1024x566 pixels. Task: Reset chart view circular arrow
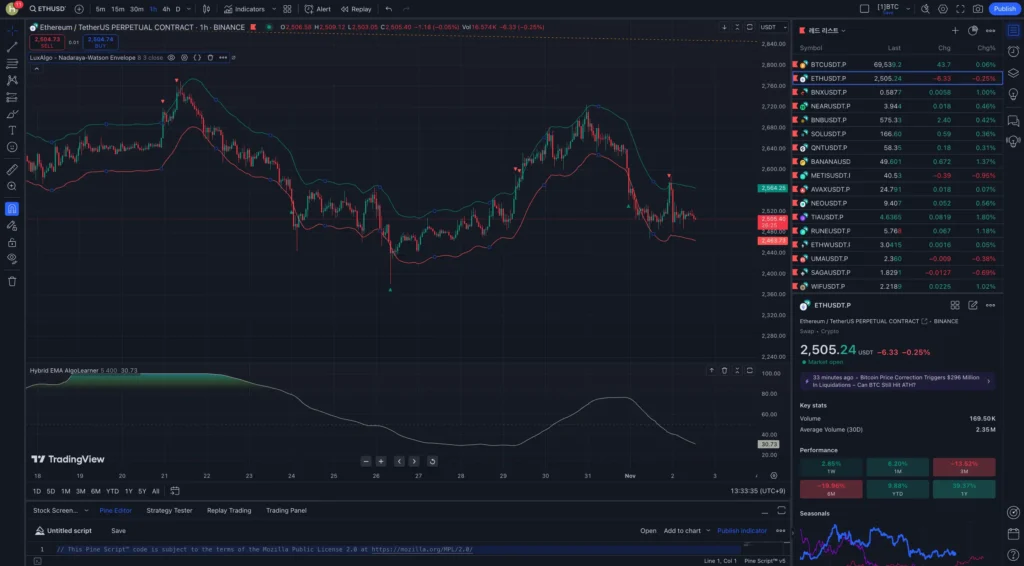point(432,461)
